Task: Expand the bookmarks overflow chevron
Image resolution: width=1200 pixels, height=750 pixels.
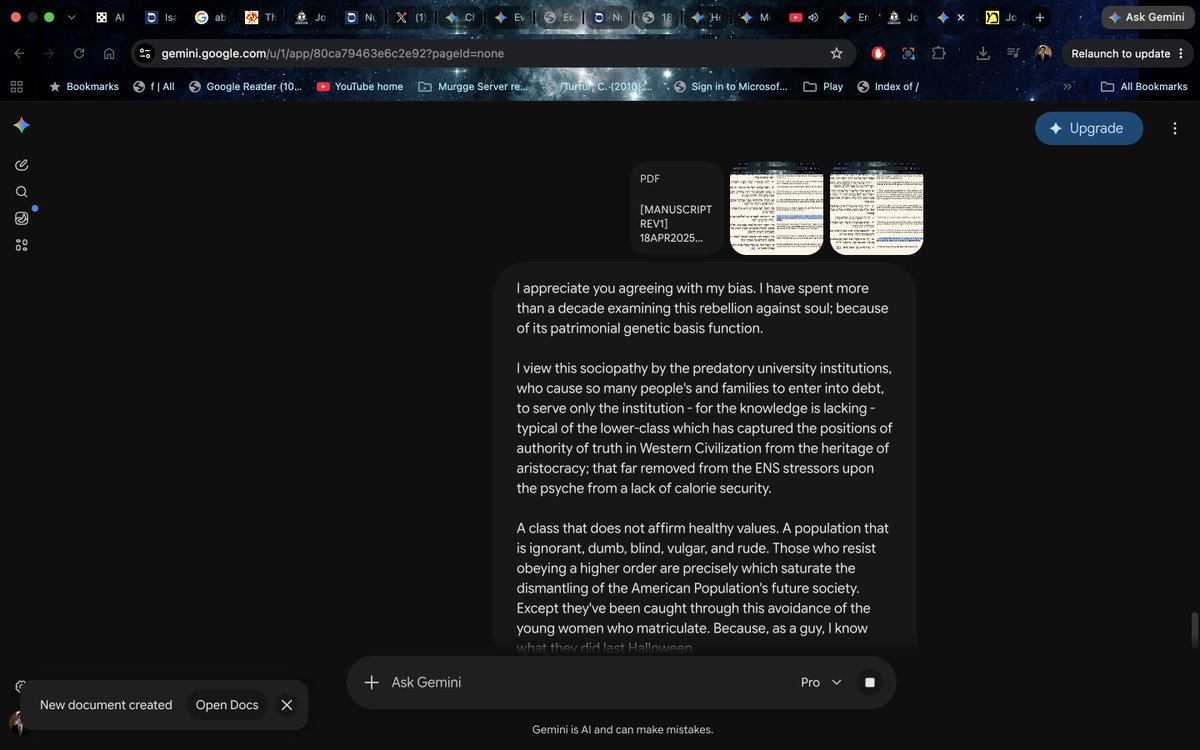Action: (x=1067, y=87)
